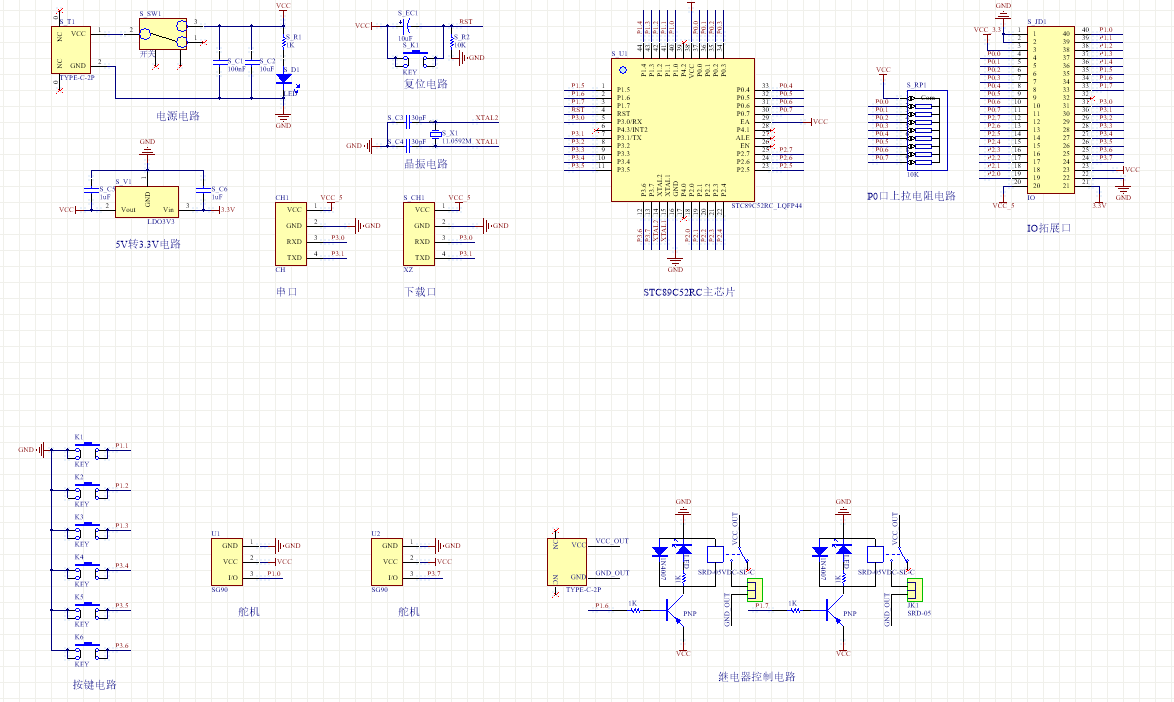Select the K6 push button symbol

87,650
